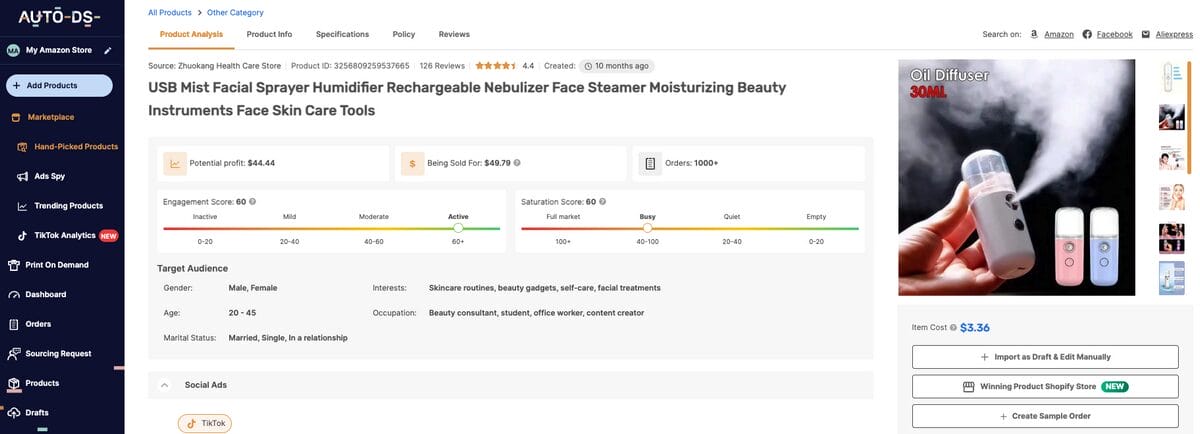The width and height of the screenshot is (1200, 434).
Task: Click Engagement Score info icon
Action: [252, 201]
